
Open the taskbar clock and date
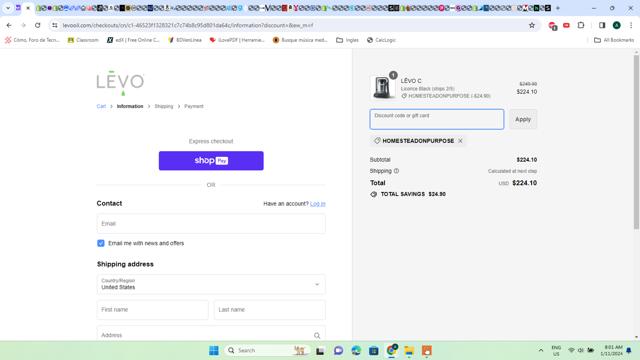click(x=612, y=351)
